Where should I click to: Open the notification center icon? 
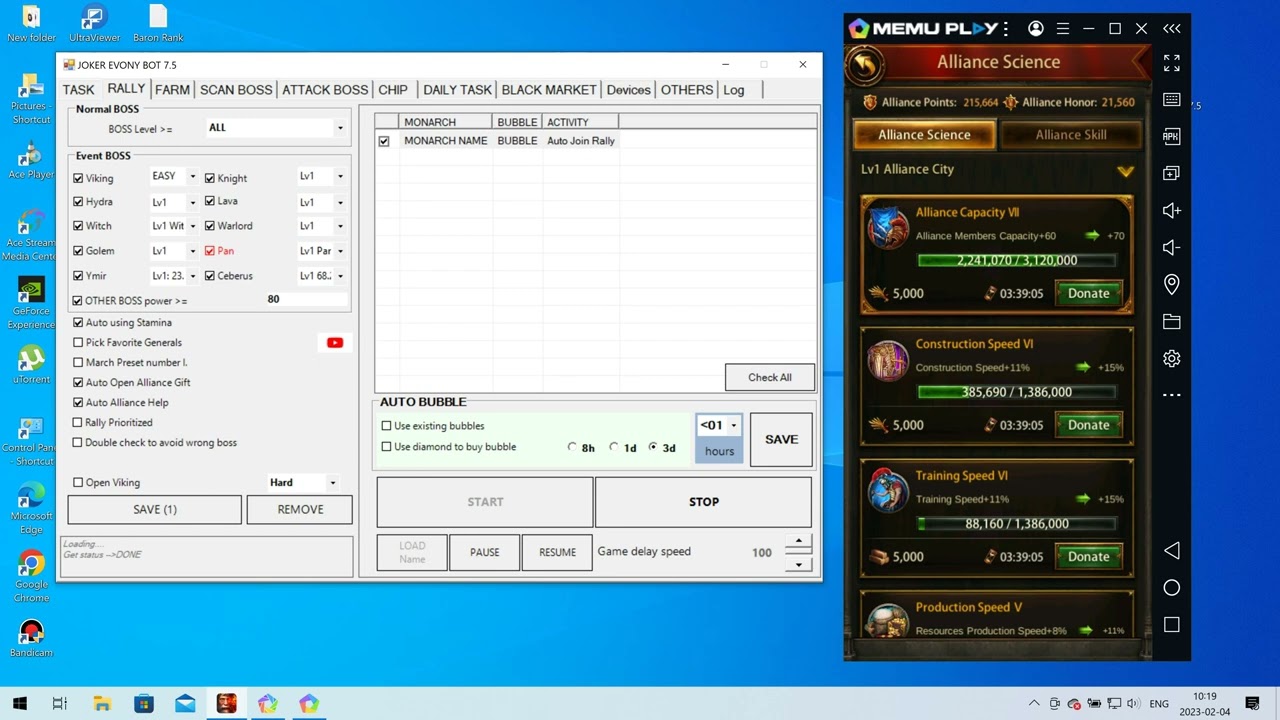(1252, 704)
